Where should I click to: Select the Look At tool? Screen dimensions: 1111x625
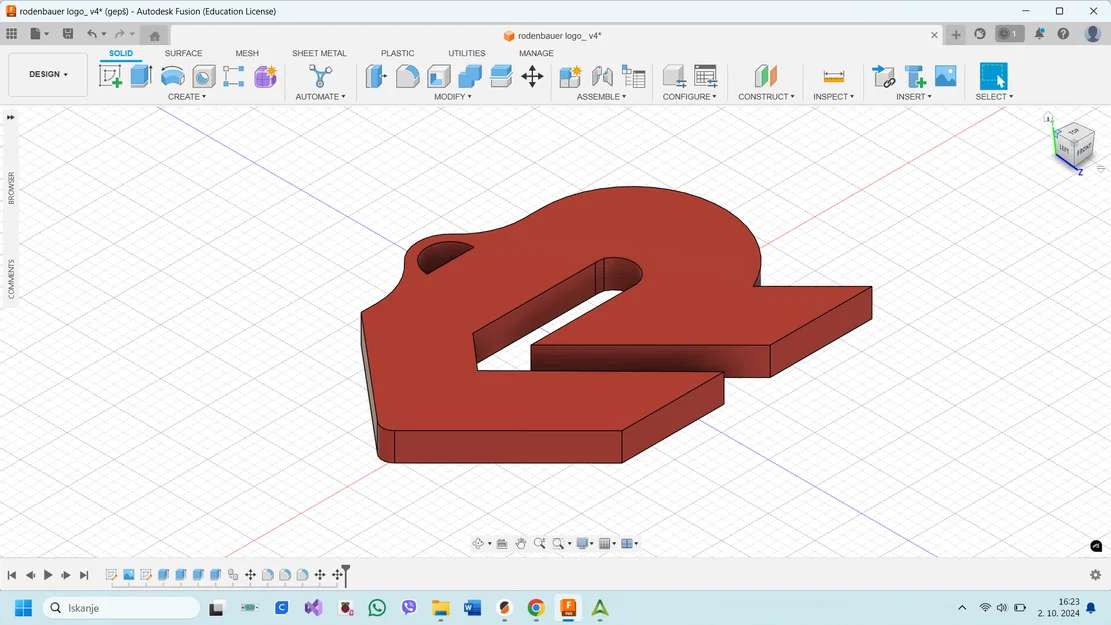pos(502,544)
